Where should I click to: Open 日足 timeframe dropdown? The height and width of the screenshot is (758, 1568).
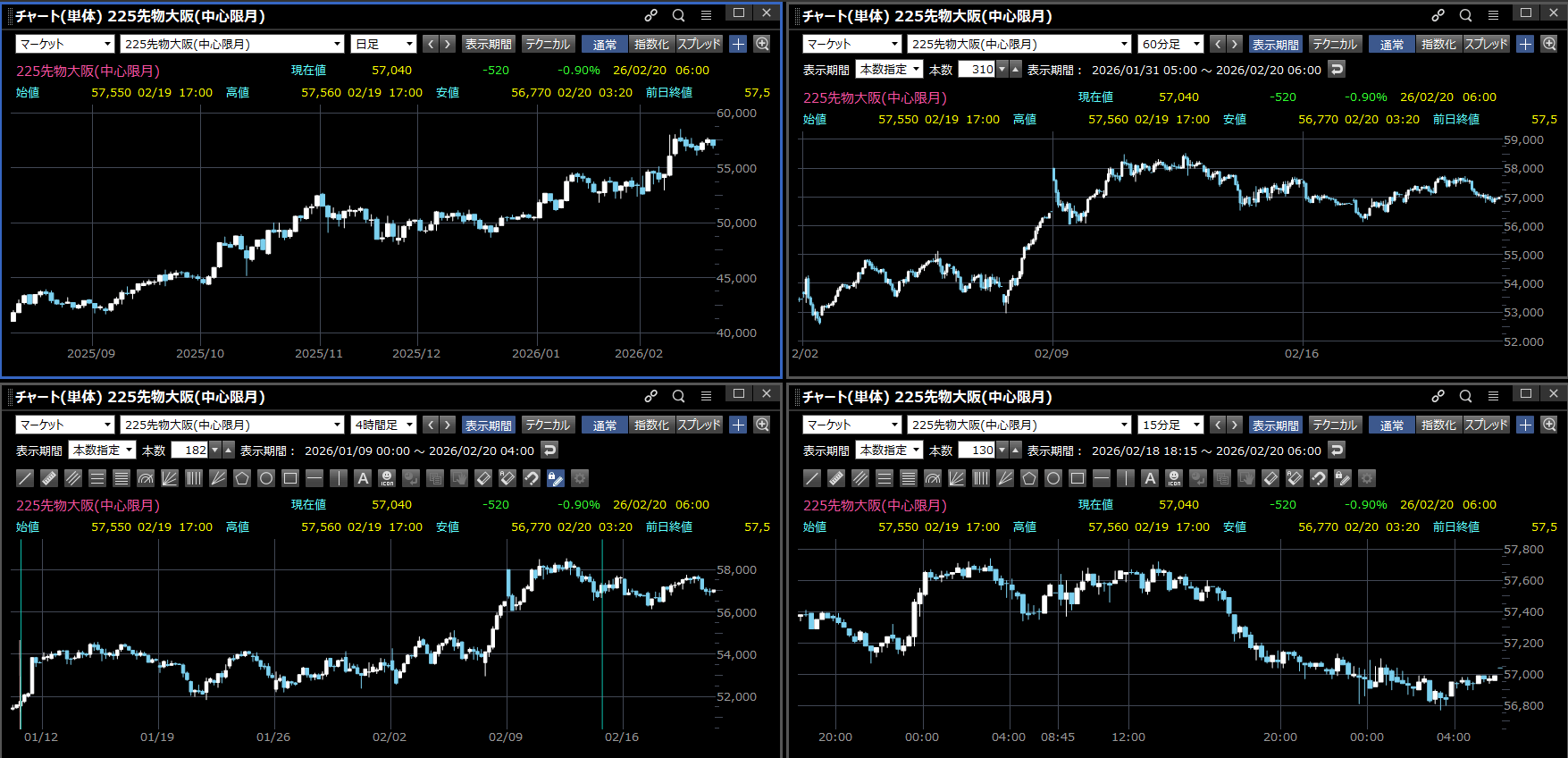384,44
